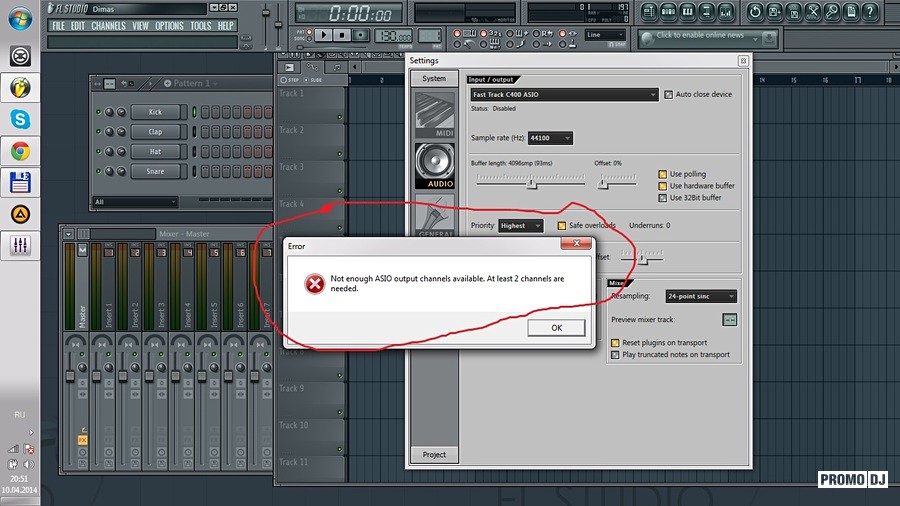Image resolution: width=900 pixels, height=506 pixels.
Task: Open the Sample rate 44100 dropdown
Action: pyautogui.click(x=550, y=138)
